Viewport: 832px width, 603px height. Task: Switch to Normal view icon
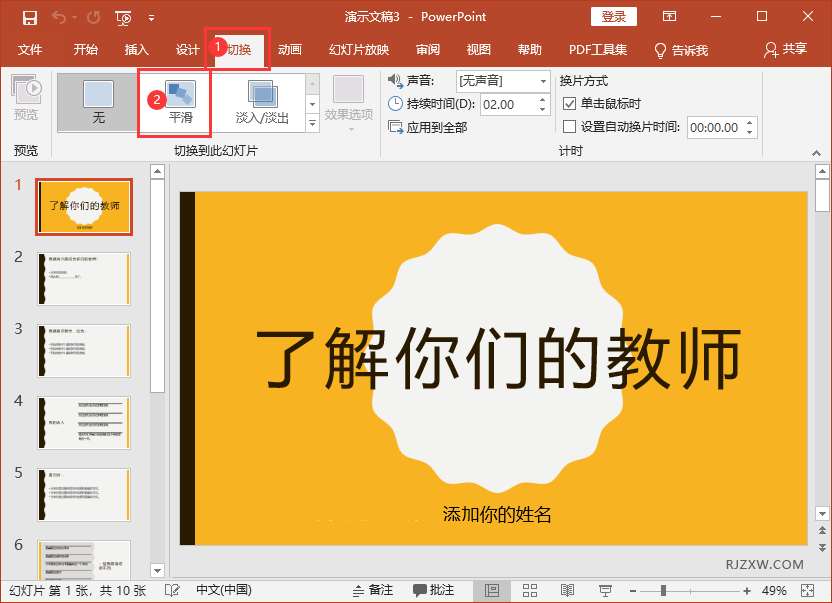pos(492,590)
